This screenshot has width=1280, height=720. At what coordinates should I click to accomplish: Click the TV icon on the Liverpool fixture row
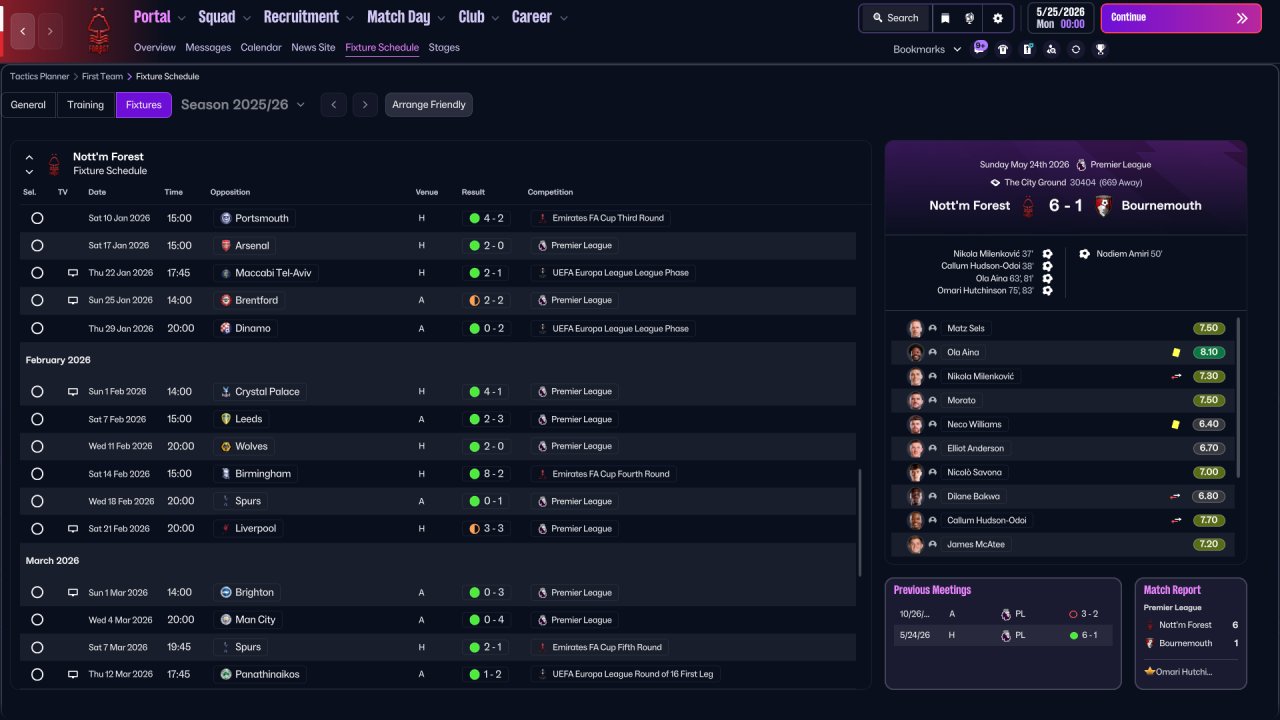[73, 529]
